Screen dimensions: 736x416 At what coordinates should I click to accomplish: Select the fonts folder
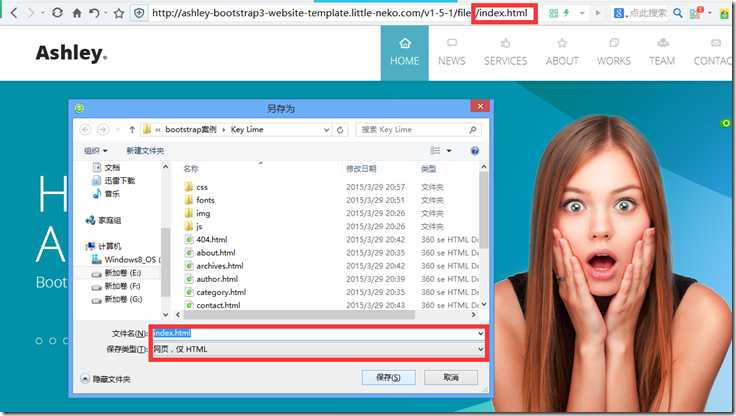click(199, 200)
